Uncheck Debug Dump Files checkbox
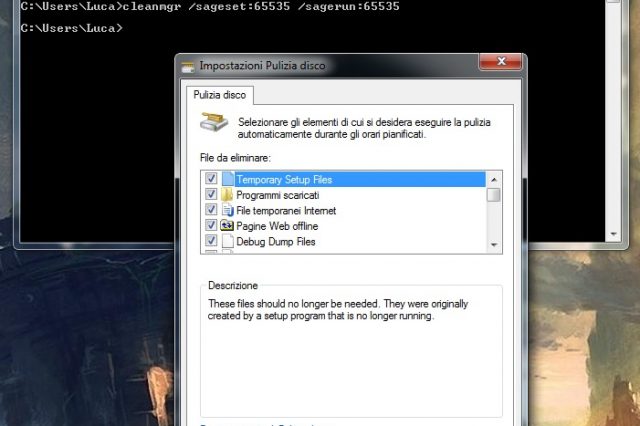The width and height of the screenshot is (640, 426). (211, 241)
